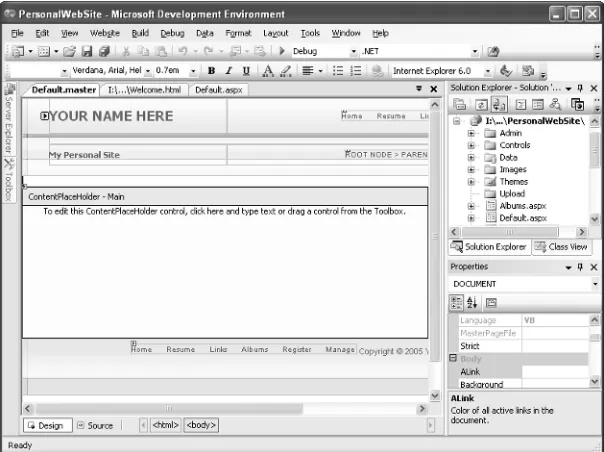Toggle Italic formatting

point(229,71)
